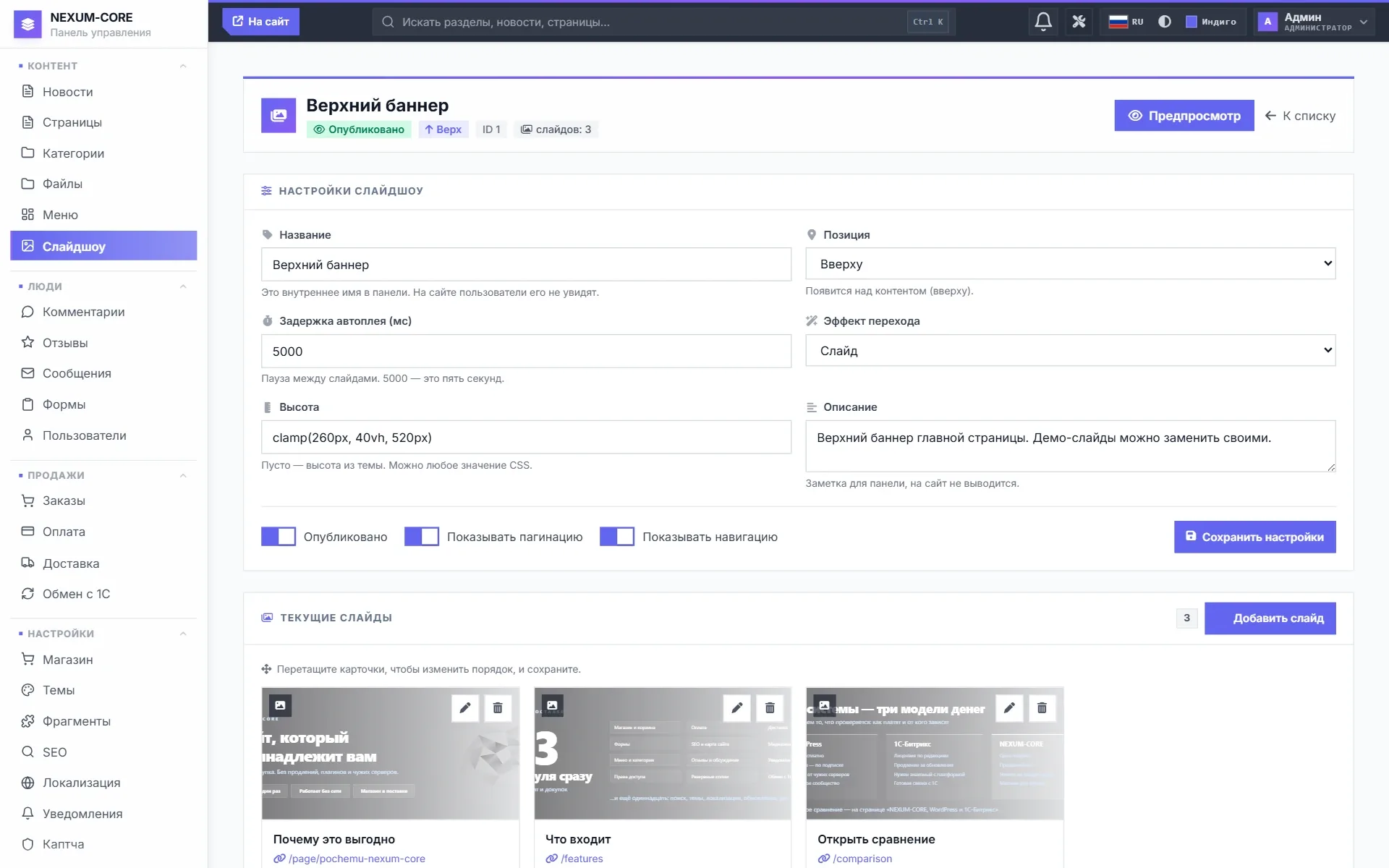Image resolution: width=1389 pixels, height=868 pixels.
Task: Click the 'Высота' input field
Action: pos(526,438)
